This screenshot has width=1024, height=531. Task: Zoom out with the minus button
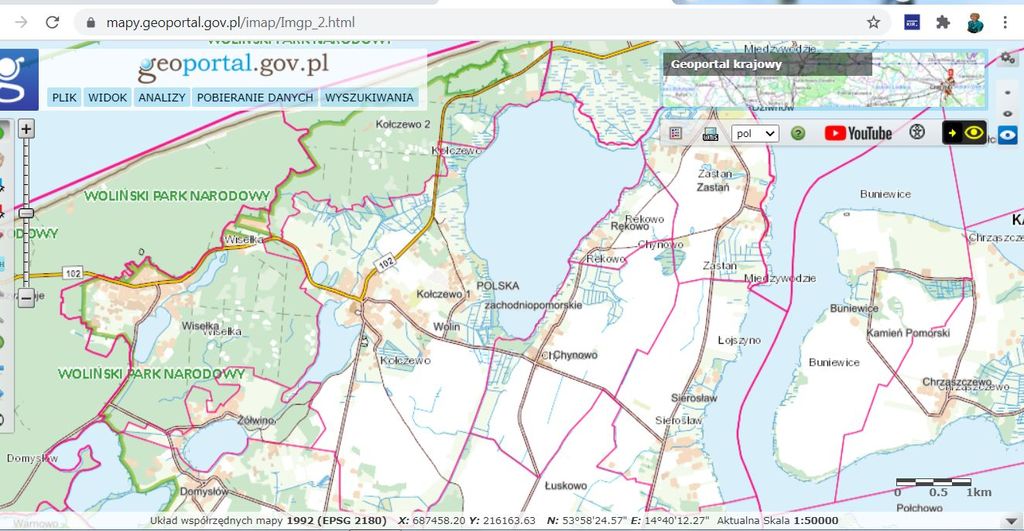pyautogui.click(x=27, y=295)
